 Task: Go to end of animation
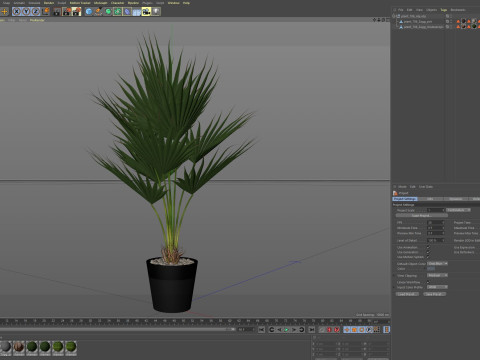[312, 330]
